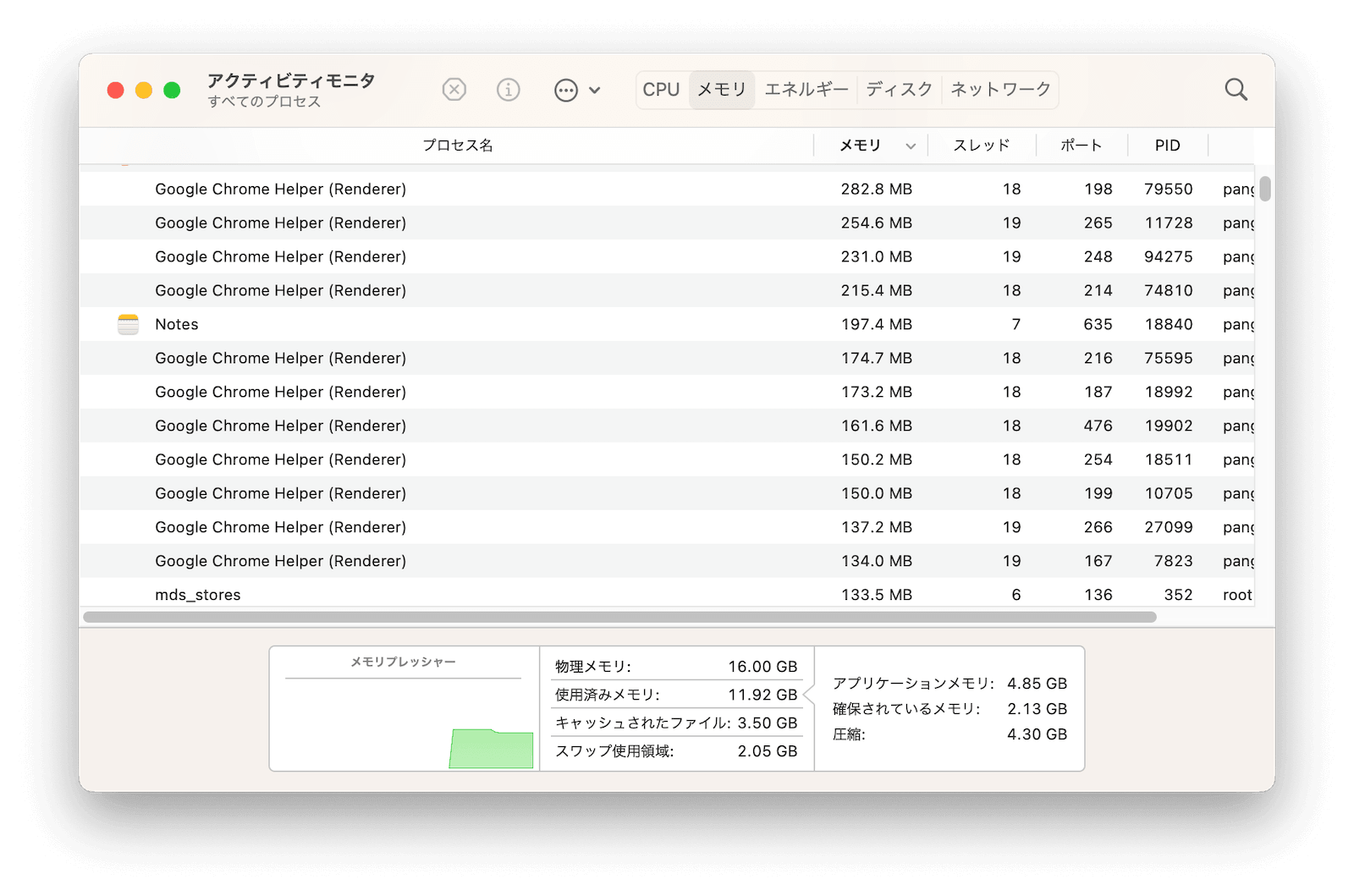
Task: Select the Notes process row
Action: pyautogui.click(x=667, y=324)
